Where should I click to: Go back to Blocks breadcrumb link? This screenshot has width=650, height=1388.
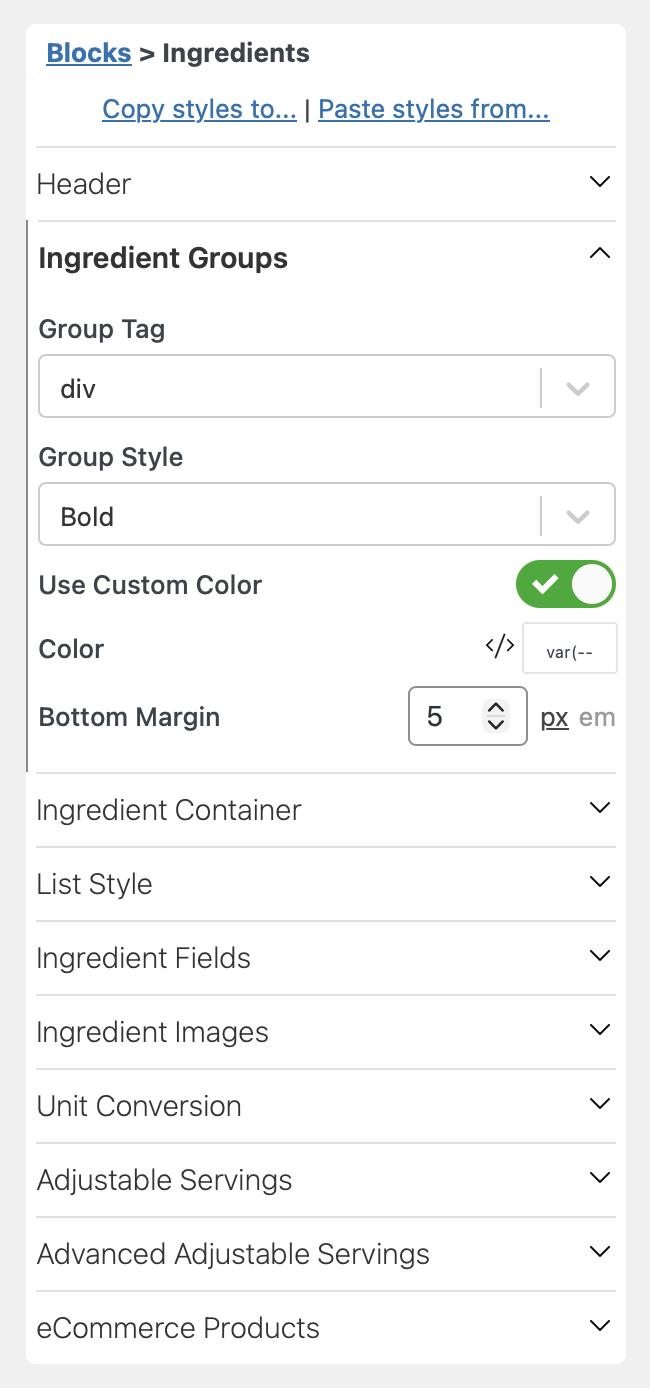89,53
